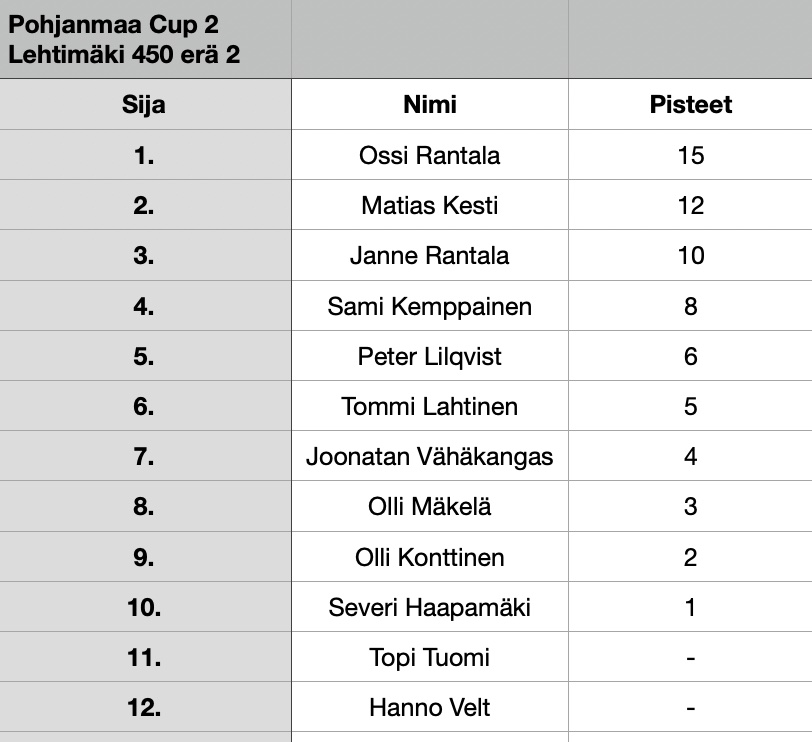
Task: Select the table title cell Pohjanmaa Cup 2
Action: pyautogui.click(x=146, y=39)
